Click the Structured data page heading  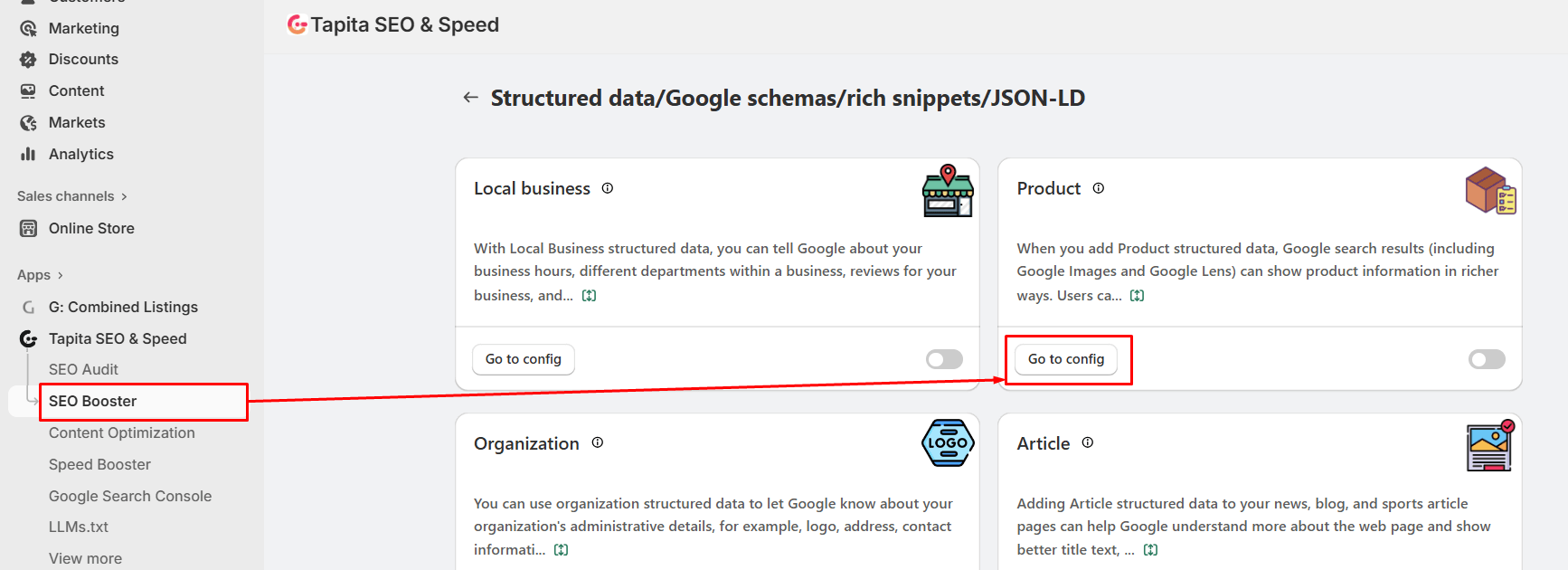pyautogui.click(x=788, y=98)
